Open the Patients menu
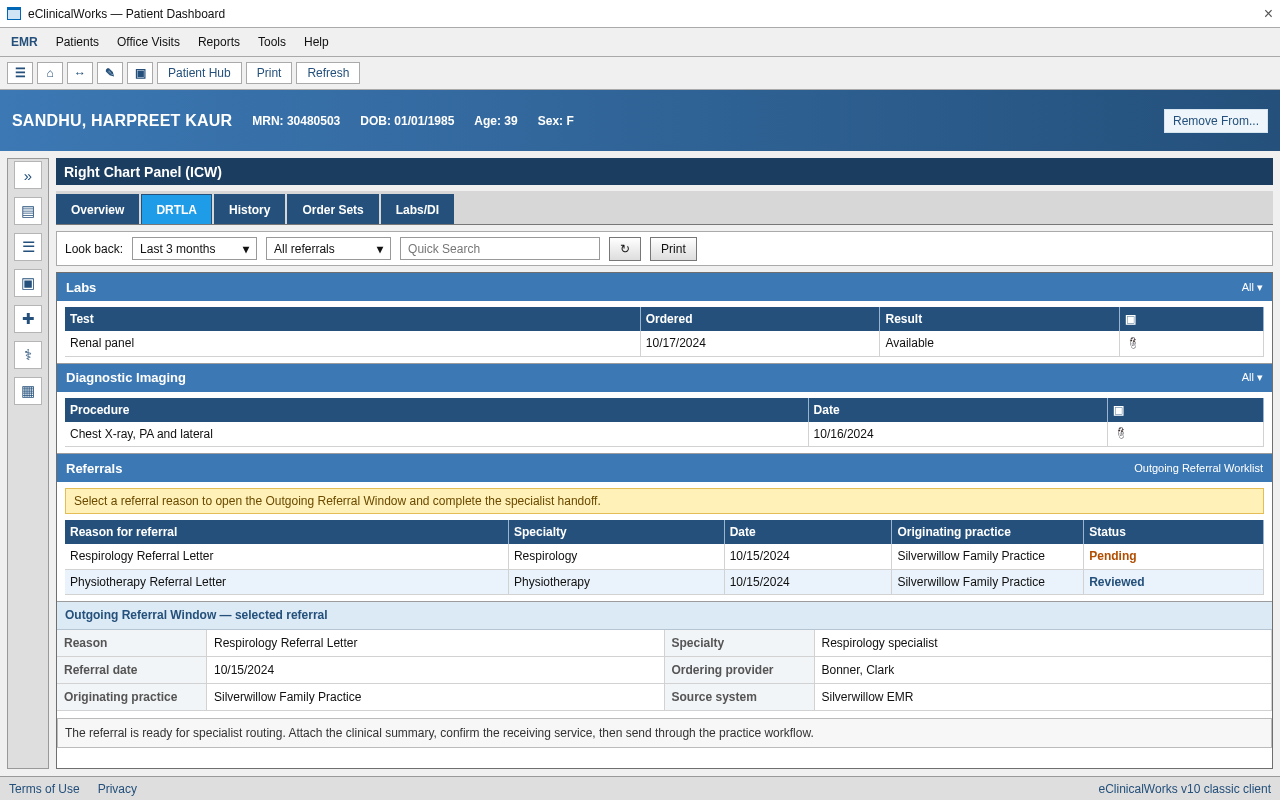The height and width of the screenshot is (800, 1280). coord(77,42)
